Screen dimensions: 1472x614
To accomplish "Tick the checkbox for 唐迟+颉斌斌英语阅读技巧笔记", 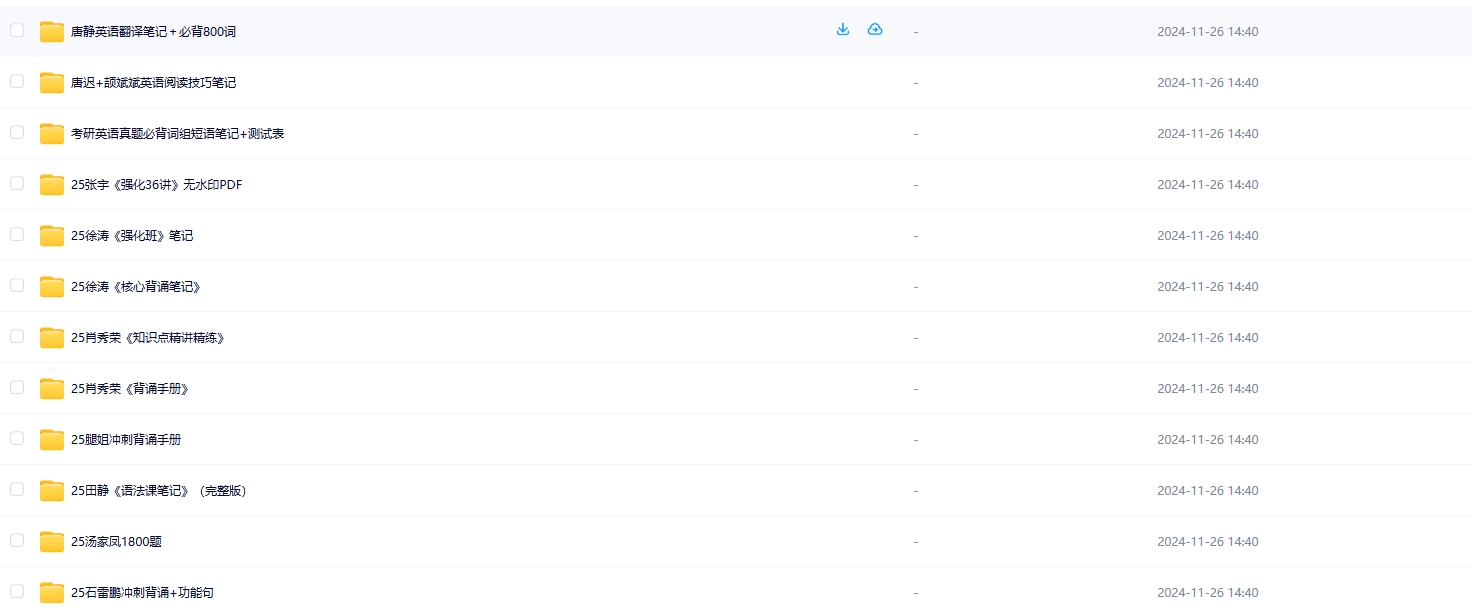I will [x=17, y=81].
